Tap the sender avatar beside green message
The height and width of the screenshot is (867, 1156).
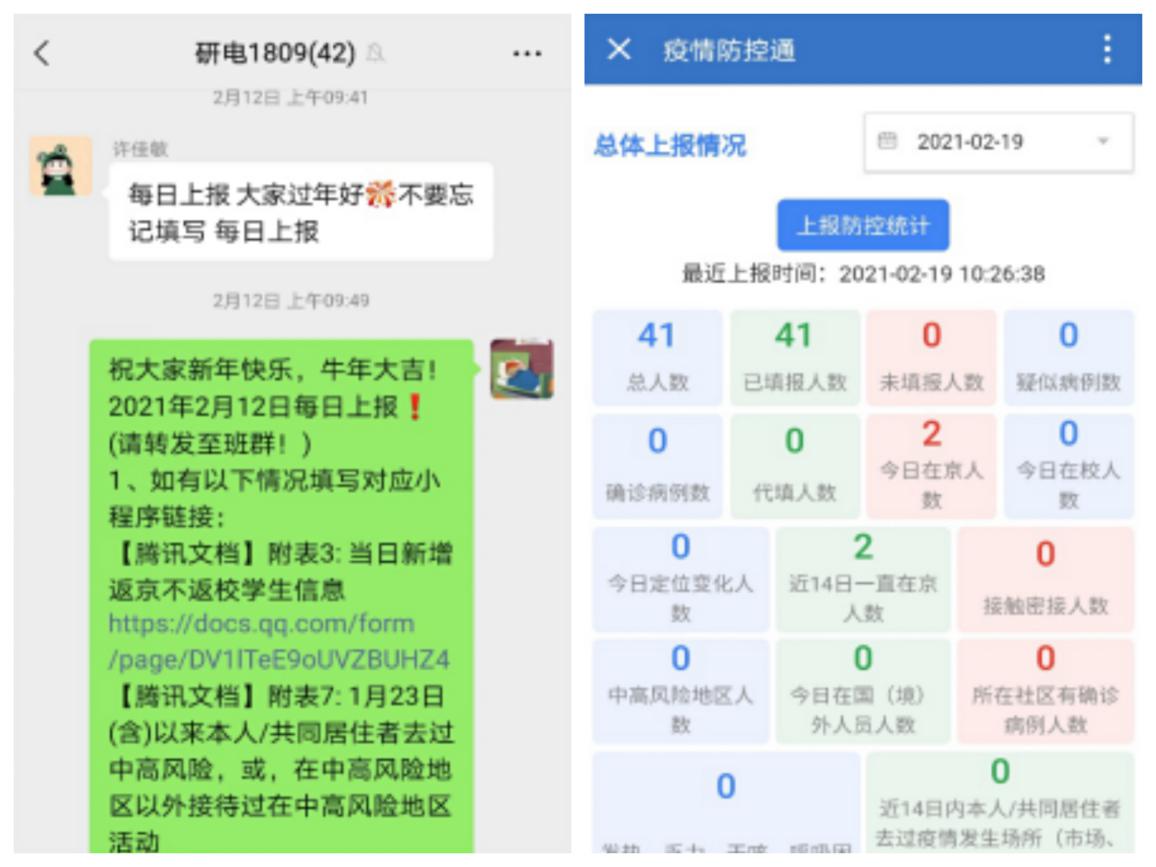521,369
